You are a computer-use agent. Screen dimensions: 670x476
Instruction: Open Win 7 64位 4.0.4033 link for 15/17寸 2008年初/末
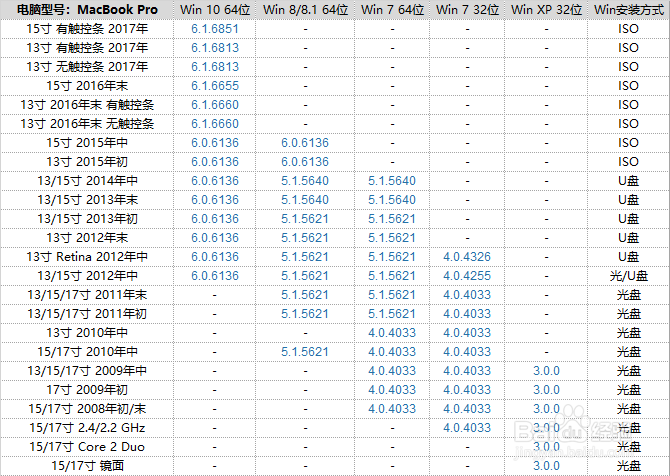click(x=392, y=409)
